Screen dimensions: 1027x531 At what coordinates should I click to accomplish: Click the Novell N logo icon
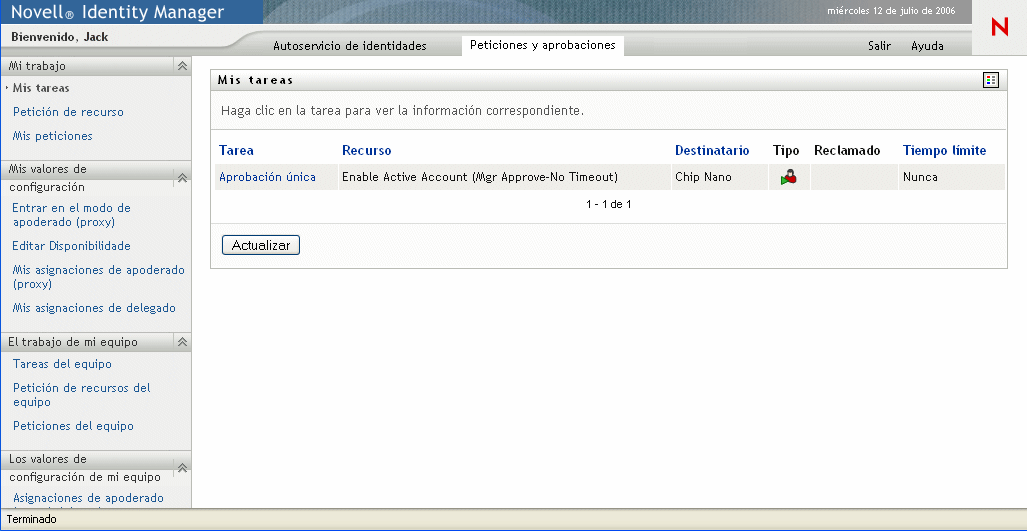(x=999, y=27)
